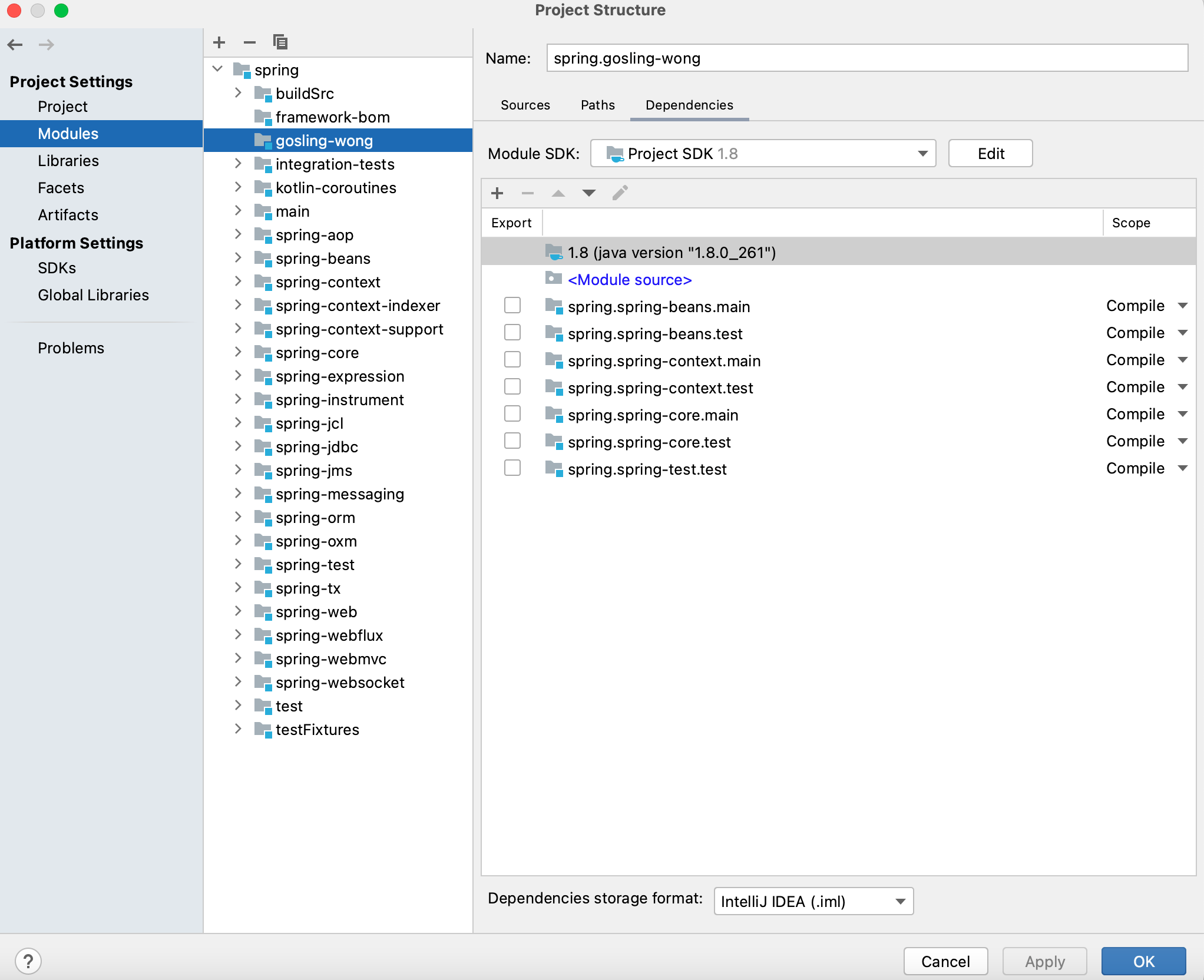Expand the spring-aop module
Screen dimensions: 1204x980
238,234
